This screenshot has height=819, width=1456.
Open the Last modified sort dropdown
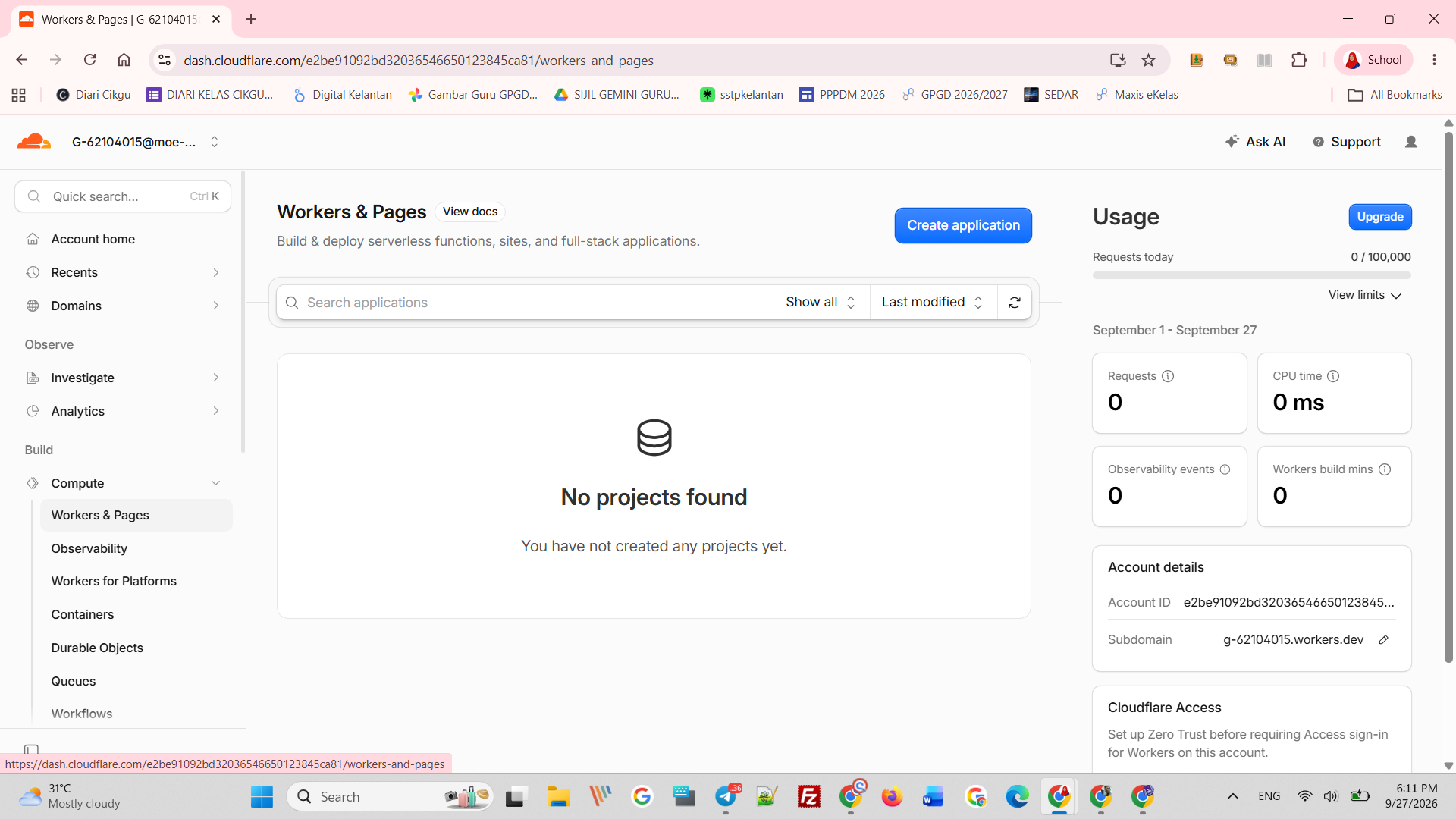click(x=933, y=303)
